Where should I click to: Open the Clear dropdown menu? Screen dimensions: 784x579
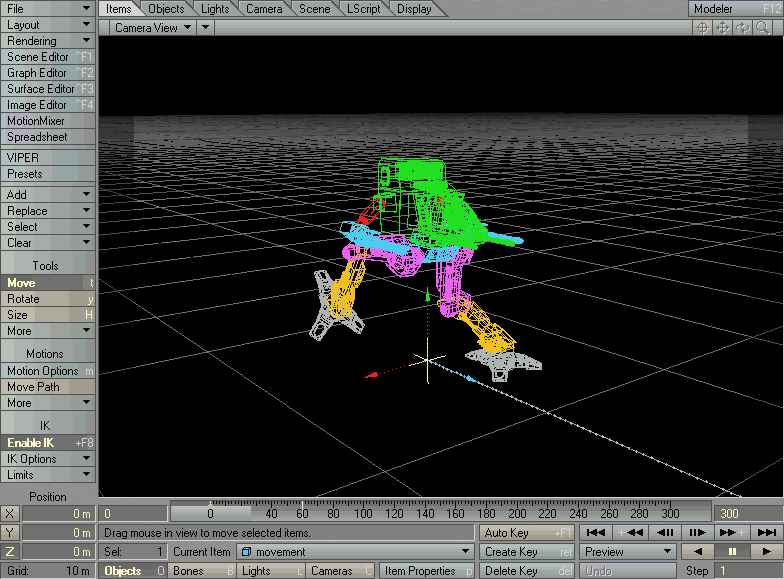coord(48,242)
